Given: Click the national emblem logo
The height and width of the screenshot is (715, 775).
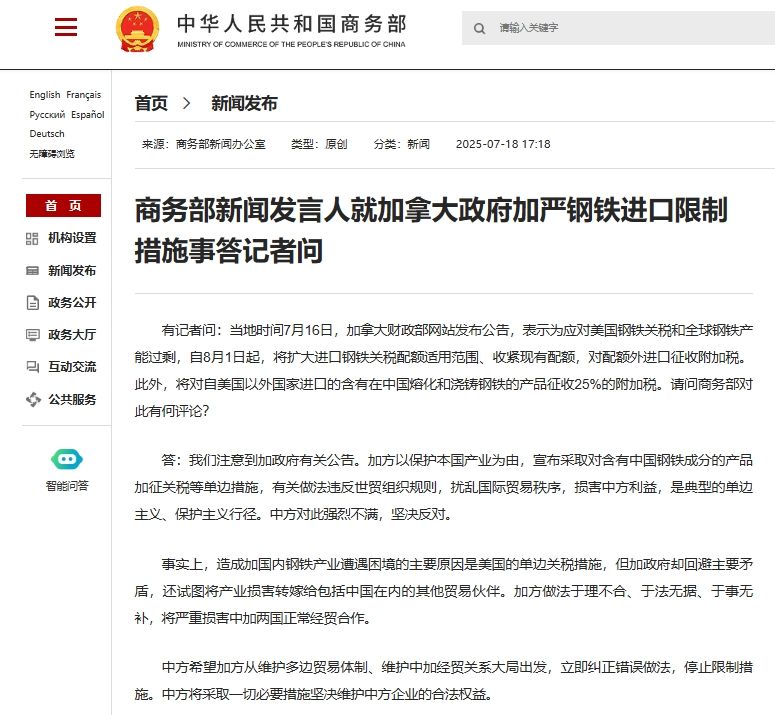Looking at the screenshot, I should pos(137,29).
